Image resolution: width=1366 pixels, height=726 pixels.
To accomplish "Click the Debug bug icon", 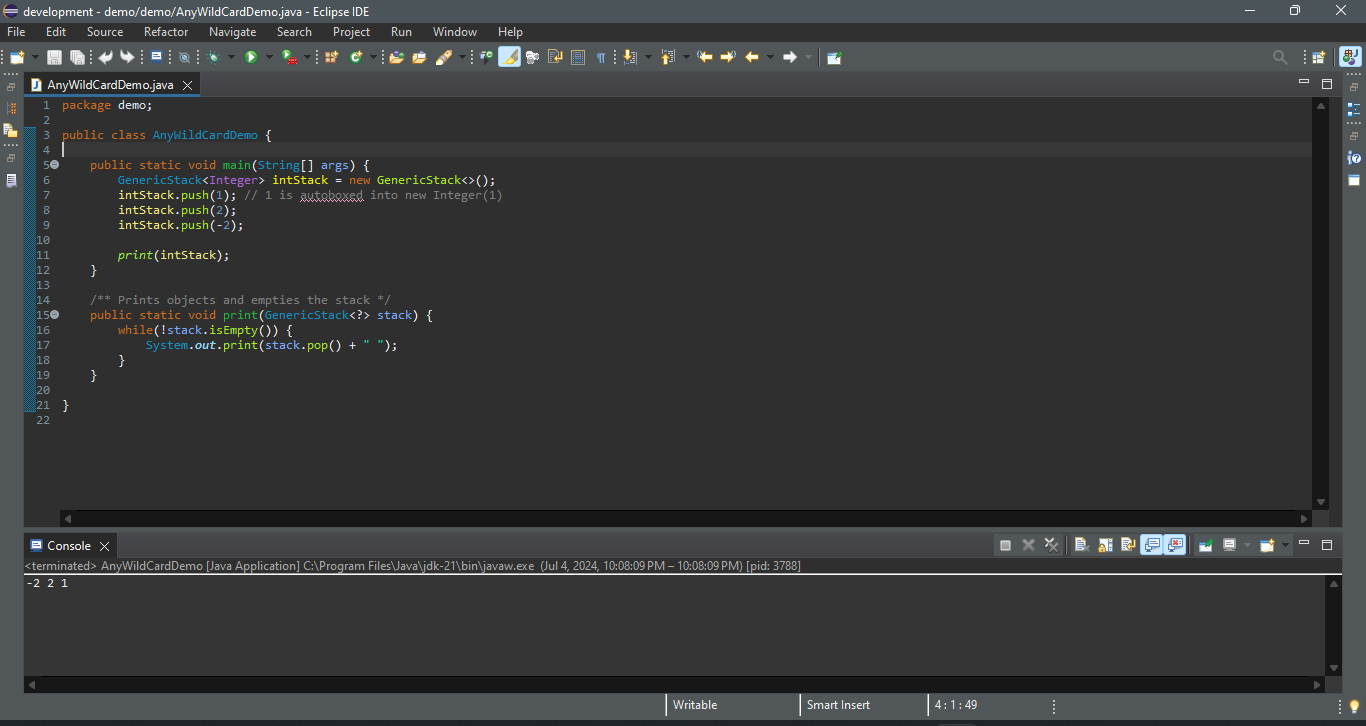I will [x=214, y=58].
